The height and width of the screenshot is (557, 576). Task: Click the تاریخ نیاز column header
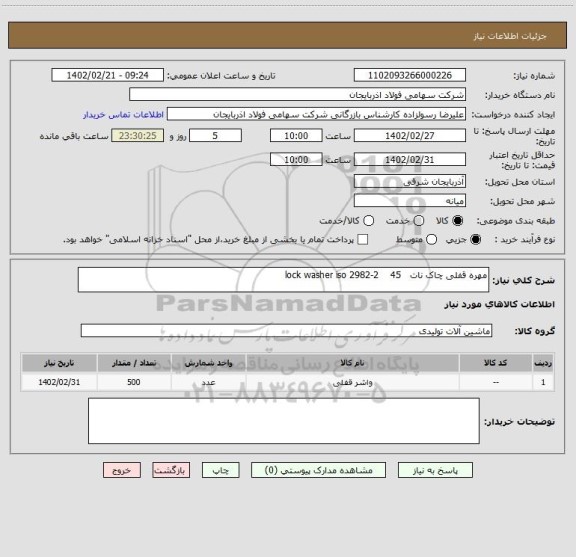click(x=59, y=363)
